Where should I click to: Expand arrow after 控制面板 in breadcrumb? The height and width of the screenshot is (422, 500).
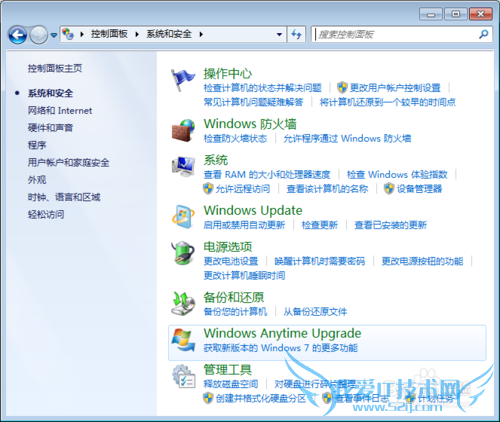pos(137,34)
